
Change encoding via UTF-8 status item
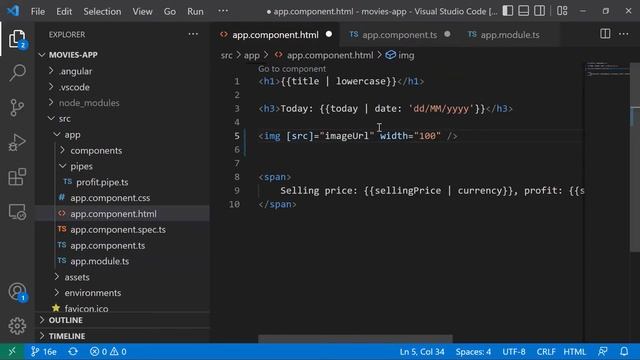pos(513,351)
